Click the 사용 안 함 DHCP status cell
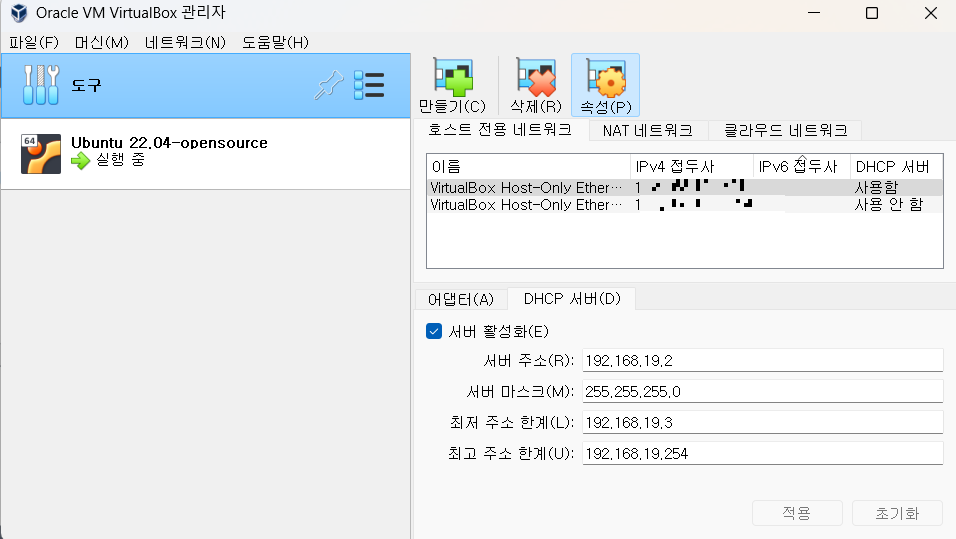 coord(888,204)
